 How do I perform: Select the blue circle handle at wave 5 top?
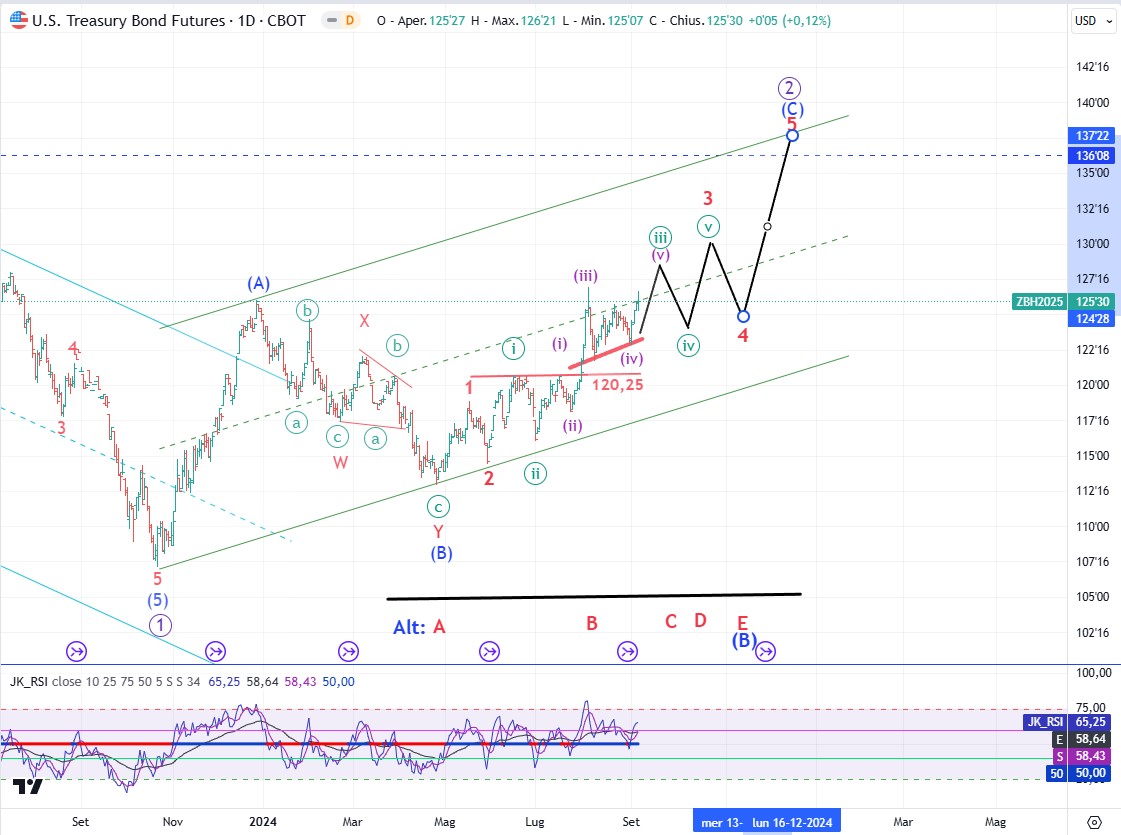792,135
